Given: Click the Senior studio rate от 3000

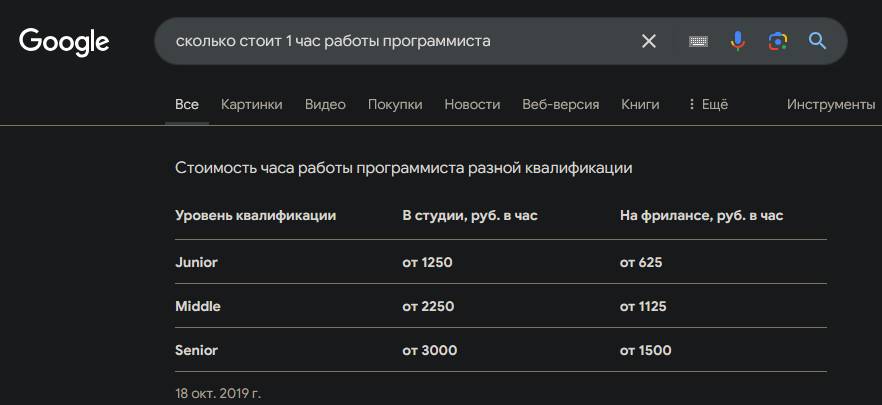Looking at the screenshot, I should click(430, 350).
